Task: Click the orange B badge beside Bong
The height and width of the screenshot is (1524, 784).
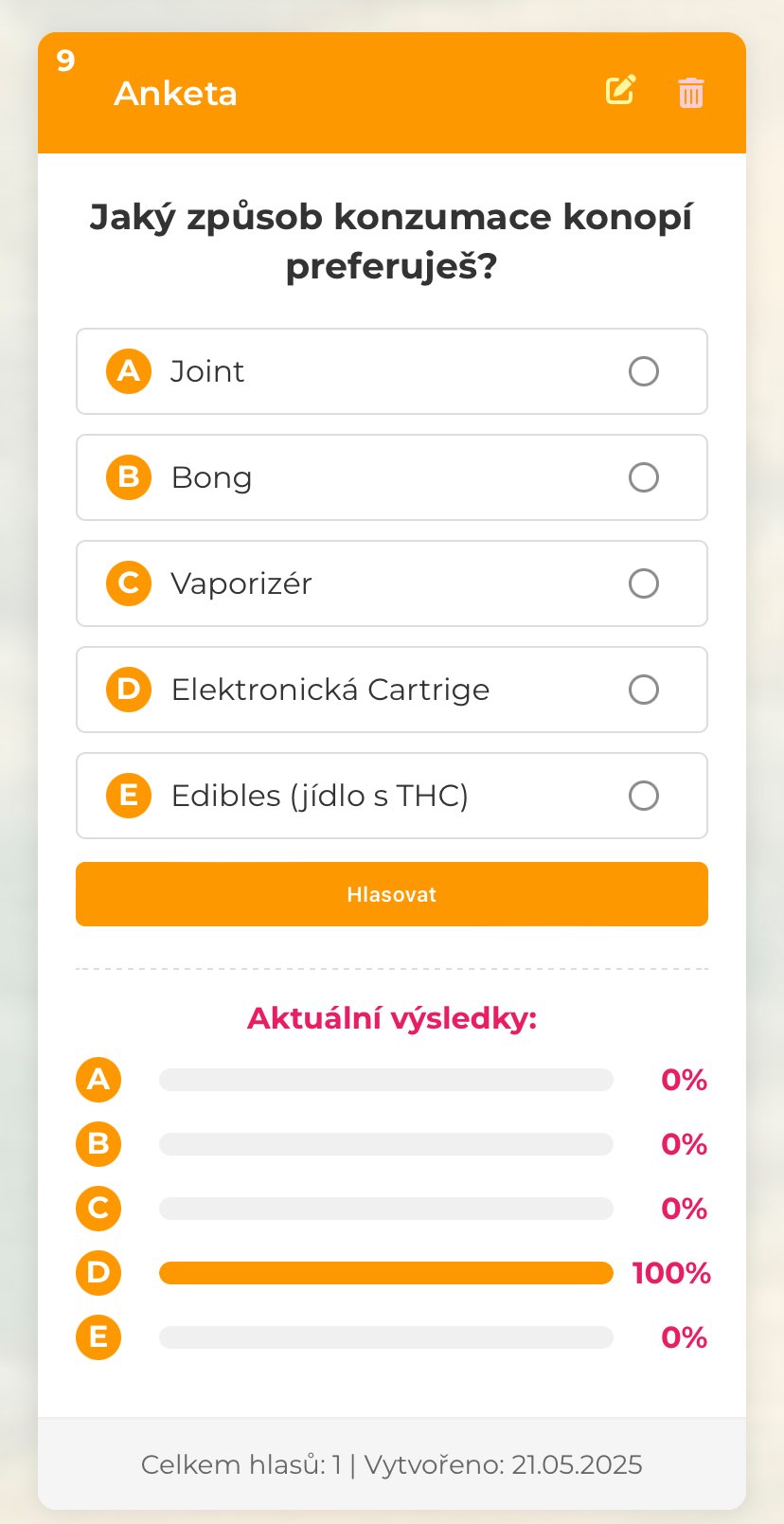Action: tap(129, 477)
